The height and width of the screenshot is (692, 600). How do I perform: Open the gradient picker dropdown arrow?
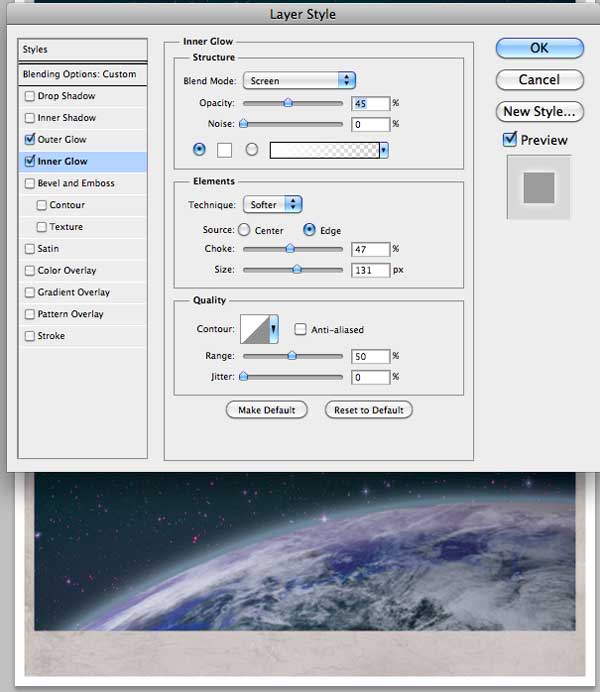(x=384, y=150)
